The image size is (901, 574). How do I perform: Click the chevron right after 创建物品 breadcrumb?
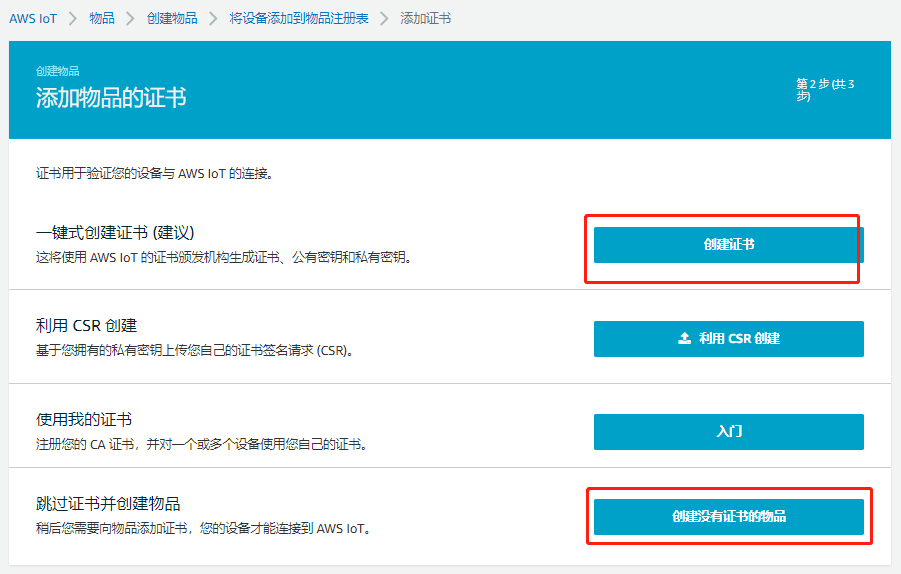coord(213,19)
